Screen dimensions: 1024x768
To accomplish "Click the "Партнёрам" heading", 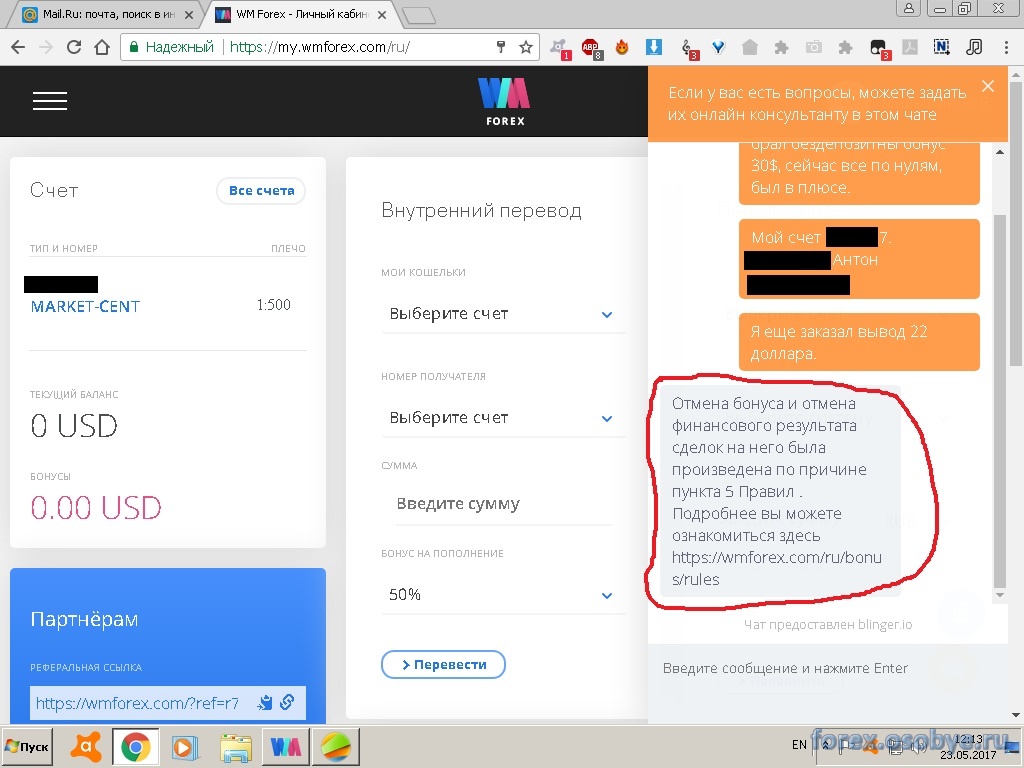I will (x=84, y=619).
